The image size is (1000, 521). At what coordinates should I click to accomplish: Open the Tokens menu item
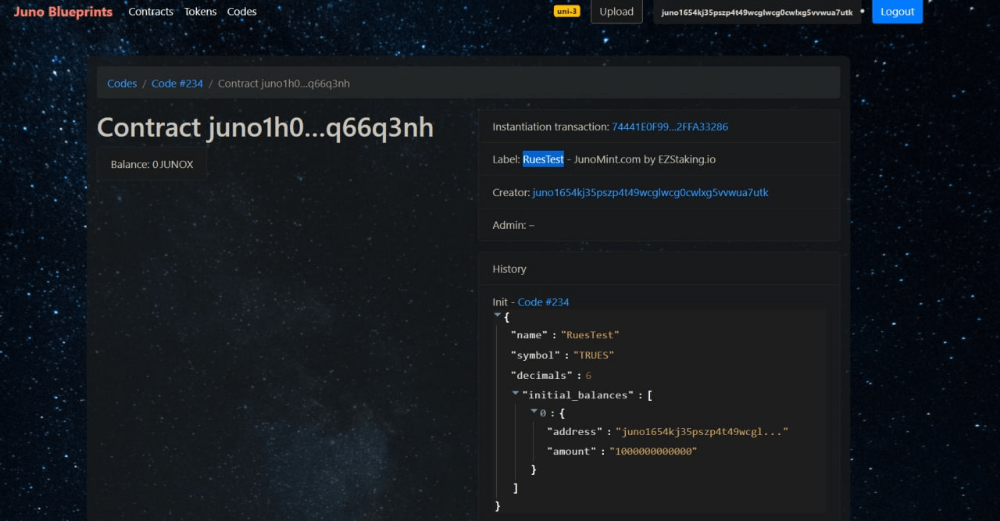(x=200, y=12)
